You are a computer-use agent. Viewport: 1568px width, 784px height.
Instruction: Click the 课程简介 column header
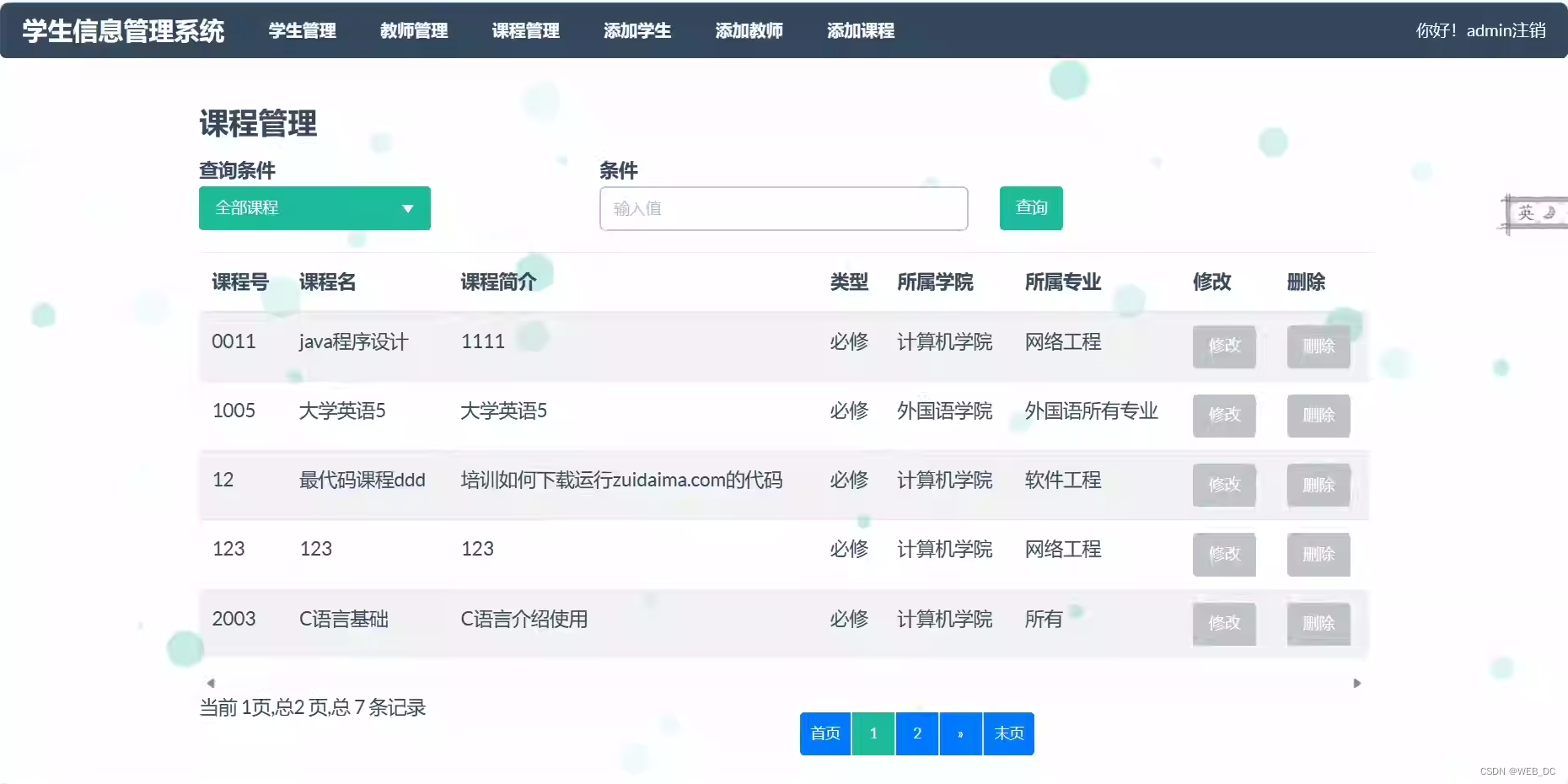click(x=498, y=282)
